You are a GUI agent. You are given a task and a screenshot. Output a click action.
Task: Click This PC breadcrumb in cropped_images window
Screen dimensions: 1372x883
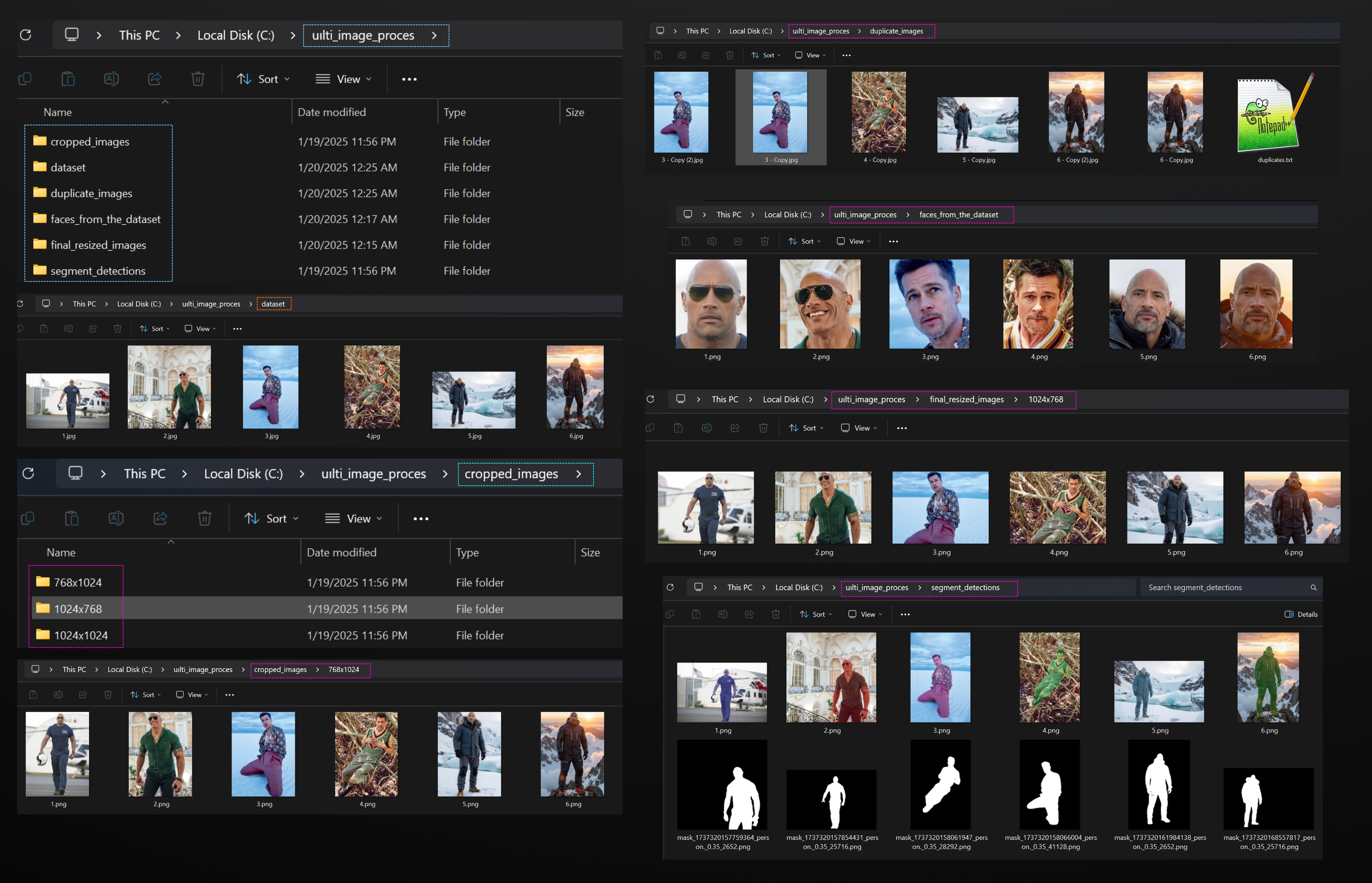145,474
